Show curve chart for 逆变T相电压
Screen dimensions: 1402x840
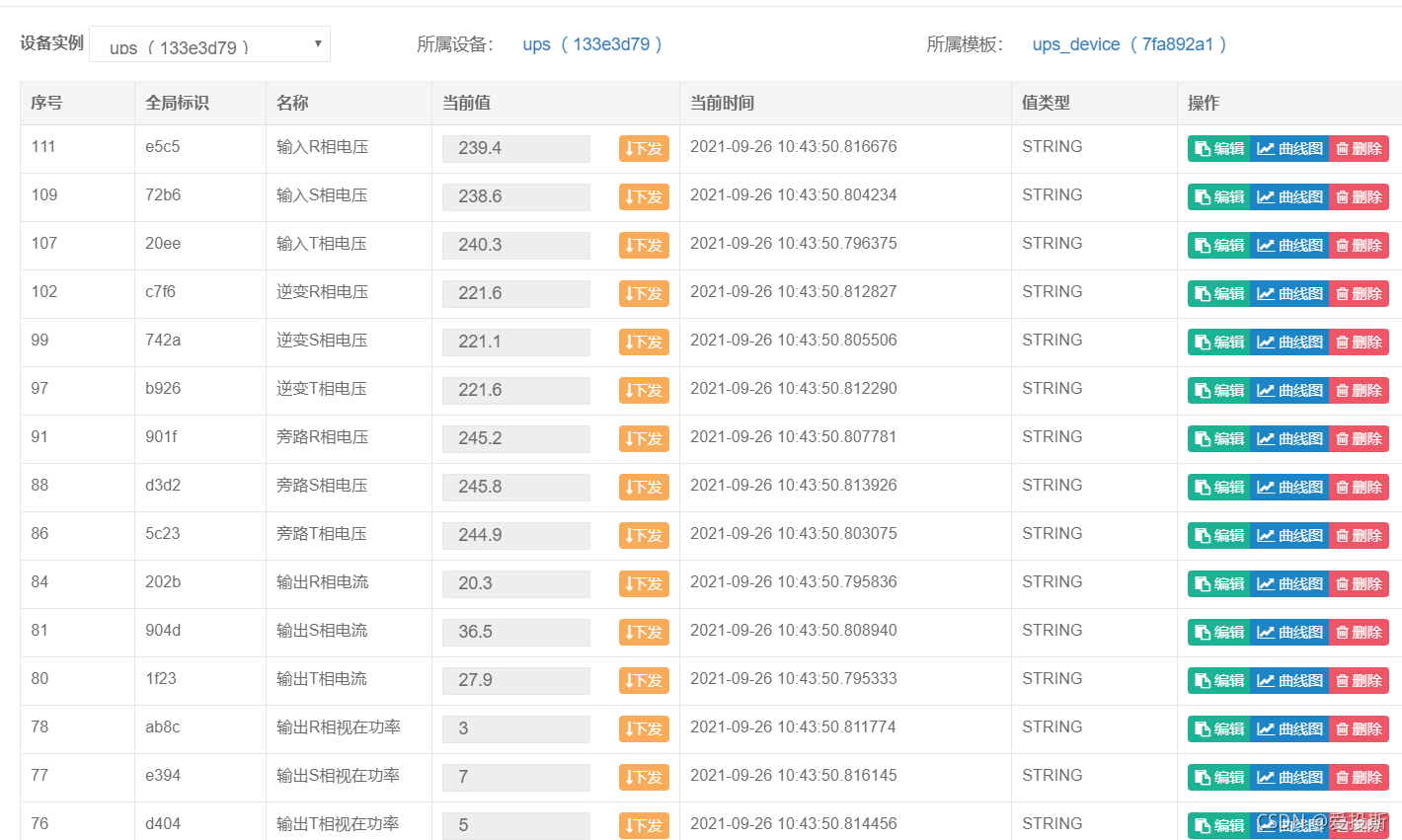click(x=1289, y=390)
